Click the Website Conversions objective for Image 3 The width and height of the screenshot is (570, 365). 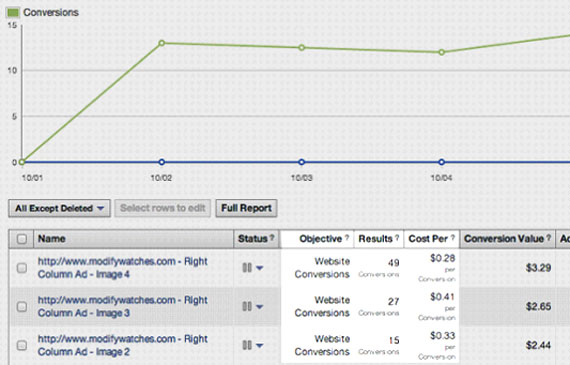pos(322,306)
